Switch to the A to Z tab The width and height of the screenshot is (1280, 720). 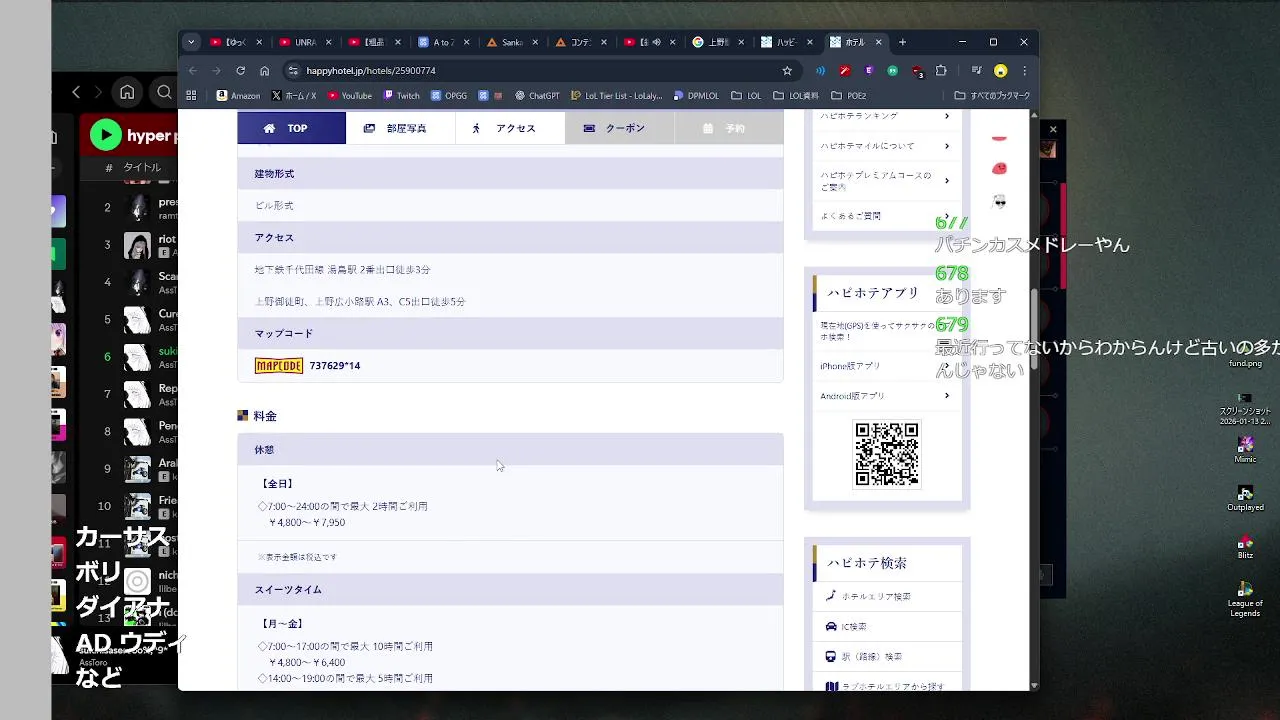click(442, 42)
